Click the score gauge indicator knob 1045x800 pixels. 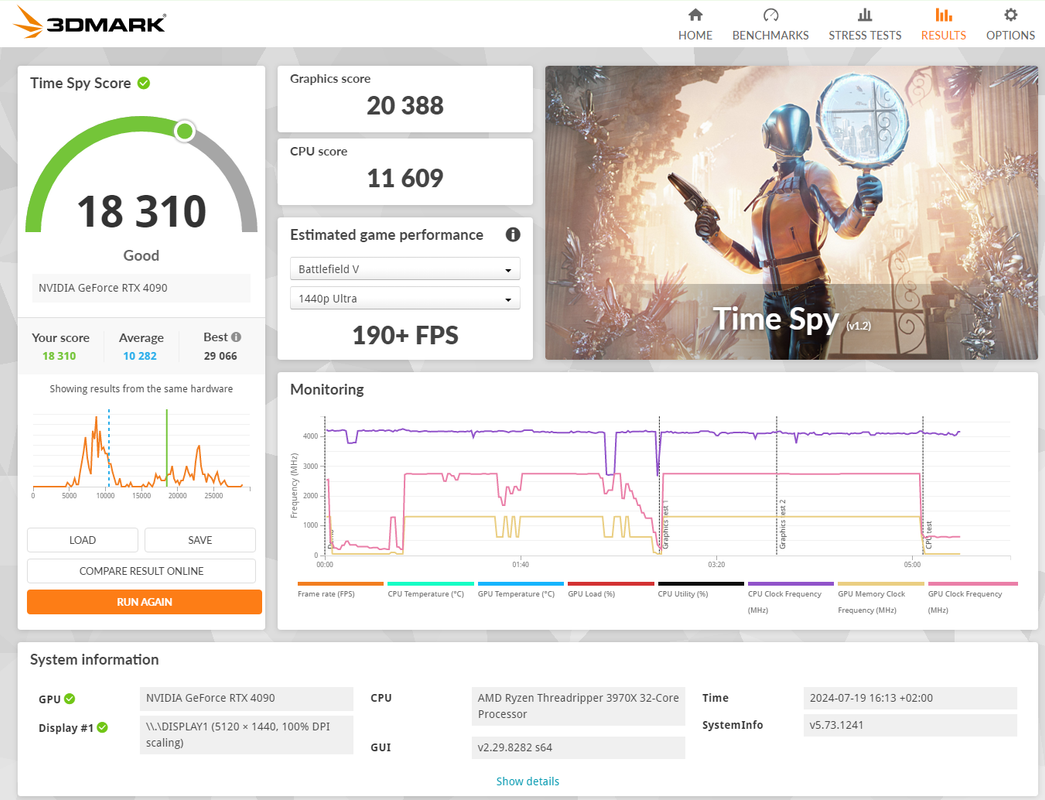[x=185, y=131]
